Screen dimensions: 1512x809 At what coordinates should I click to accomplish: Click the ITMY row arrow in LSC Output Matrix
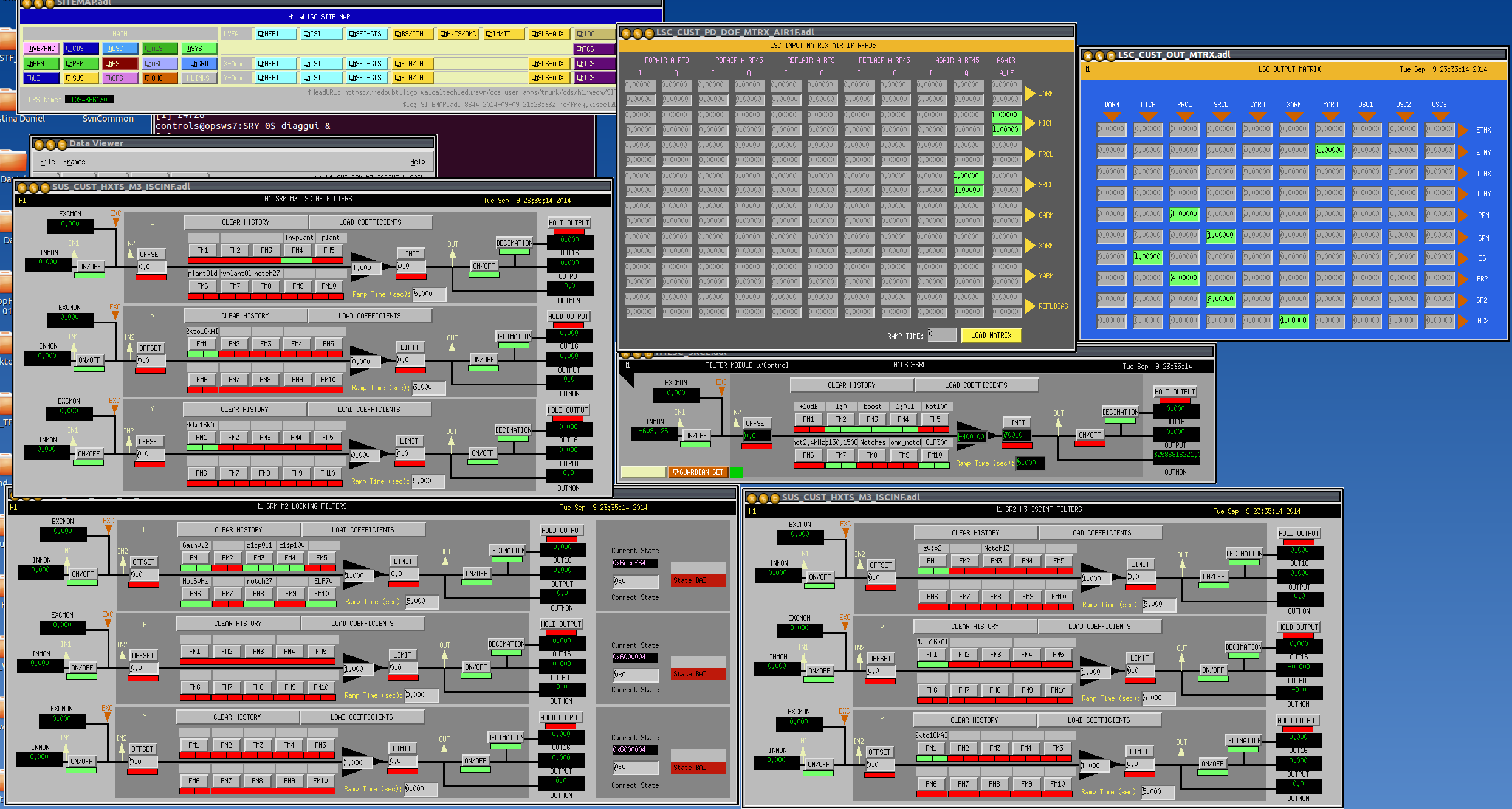(1463, 194)
